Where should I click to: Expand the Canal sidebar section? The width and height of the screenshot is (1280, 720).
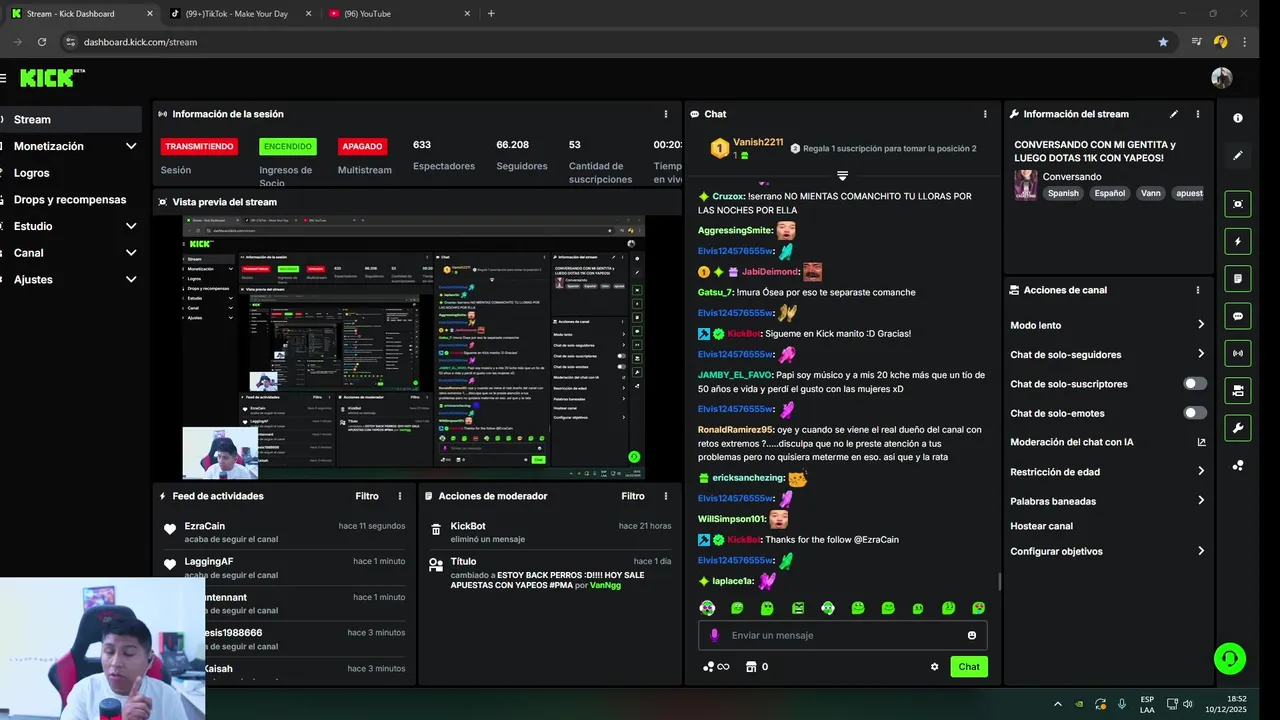click(131, 253)
